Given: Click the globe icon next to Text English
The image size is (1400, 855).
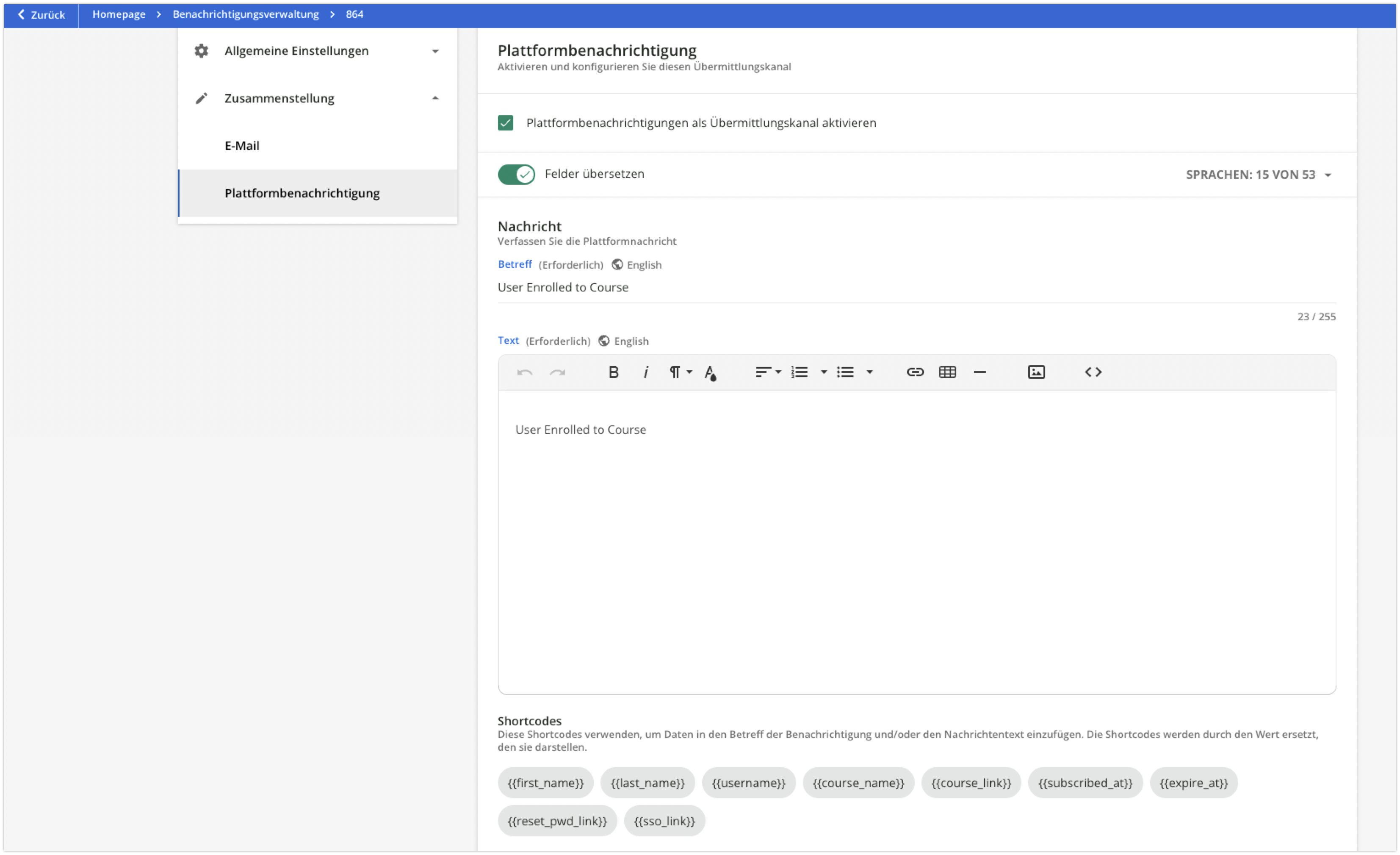Looking at the screenshot, I should pos(603,341).
